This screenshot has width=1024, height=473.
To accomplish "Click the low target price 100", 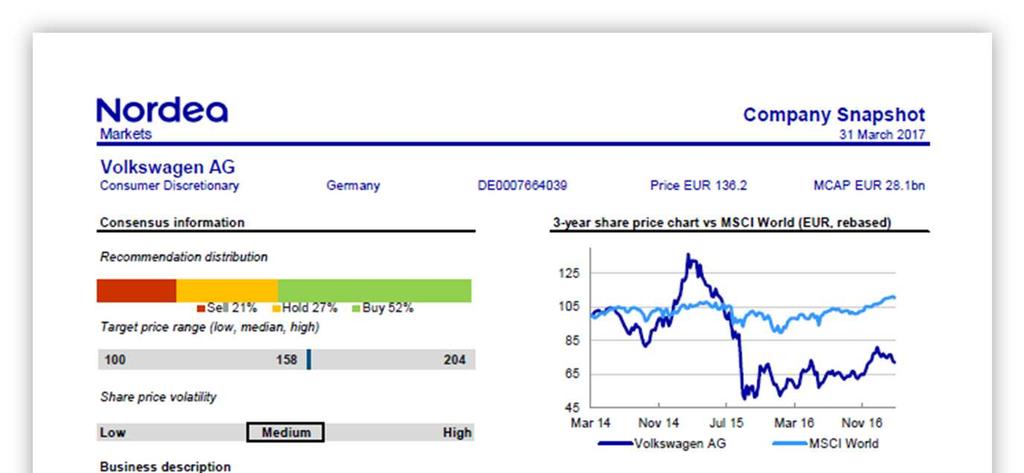I will click(x=115, y=359).
